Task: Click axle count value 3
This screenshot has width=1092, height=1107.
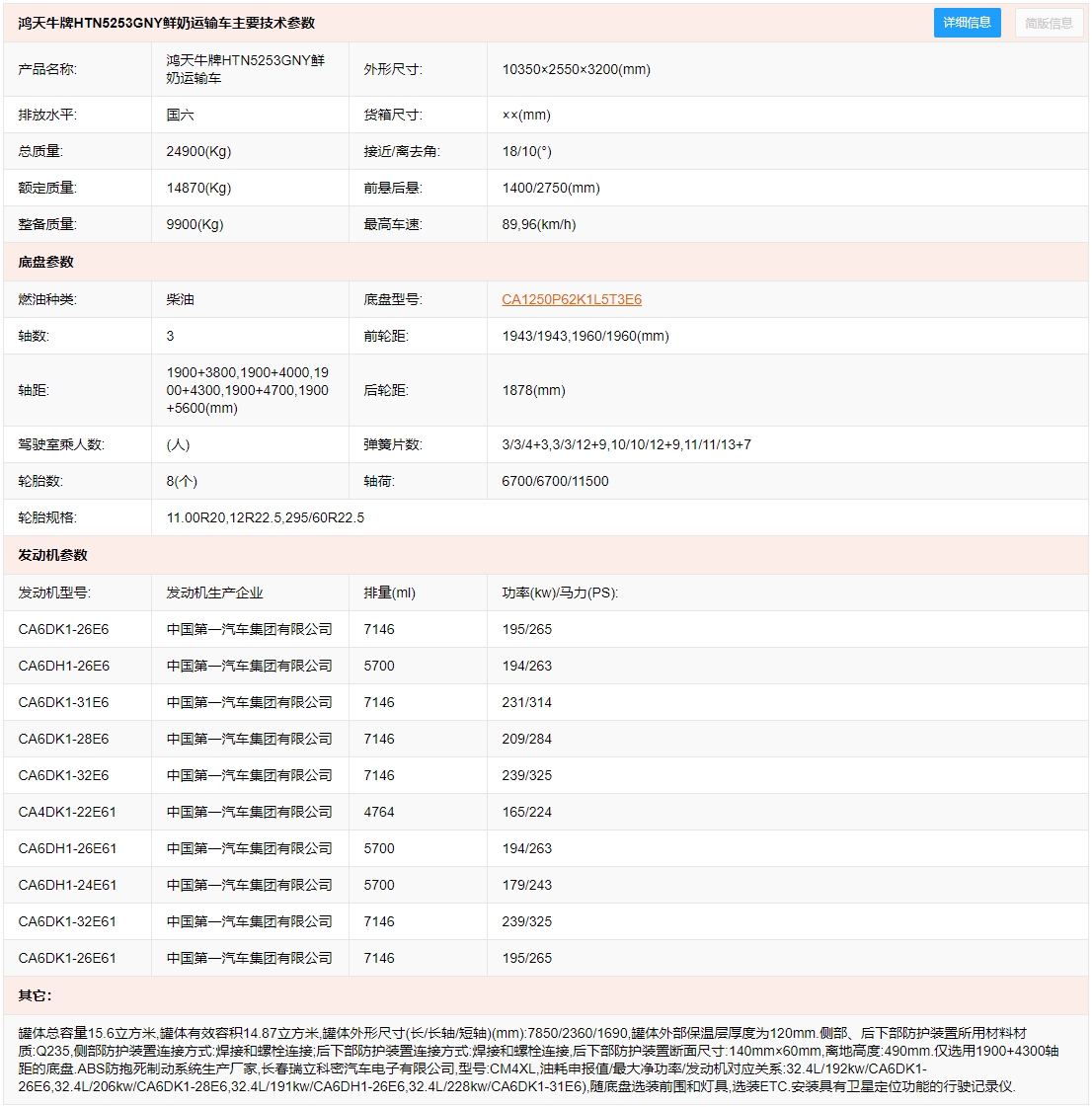Action: pos(170,336)
